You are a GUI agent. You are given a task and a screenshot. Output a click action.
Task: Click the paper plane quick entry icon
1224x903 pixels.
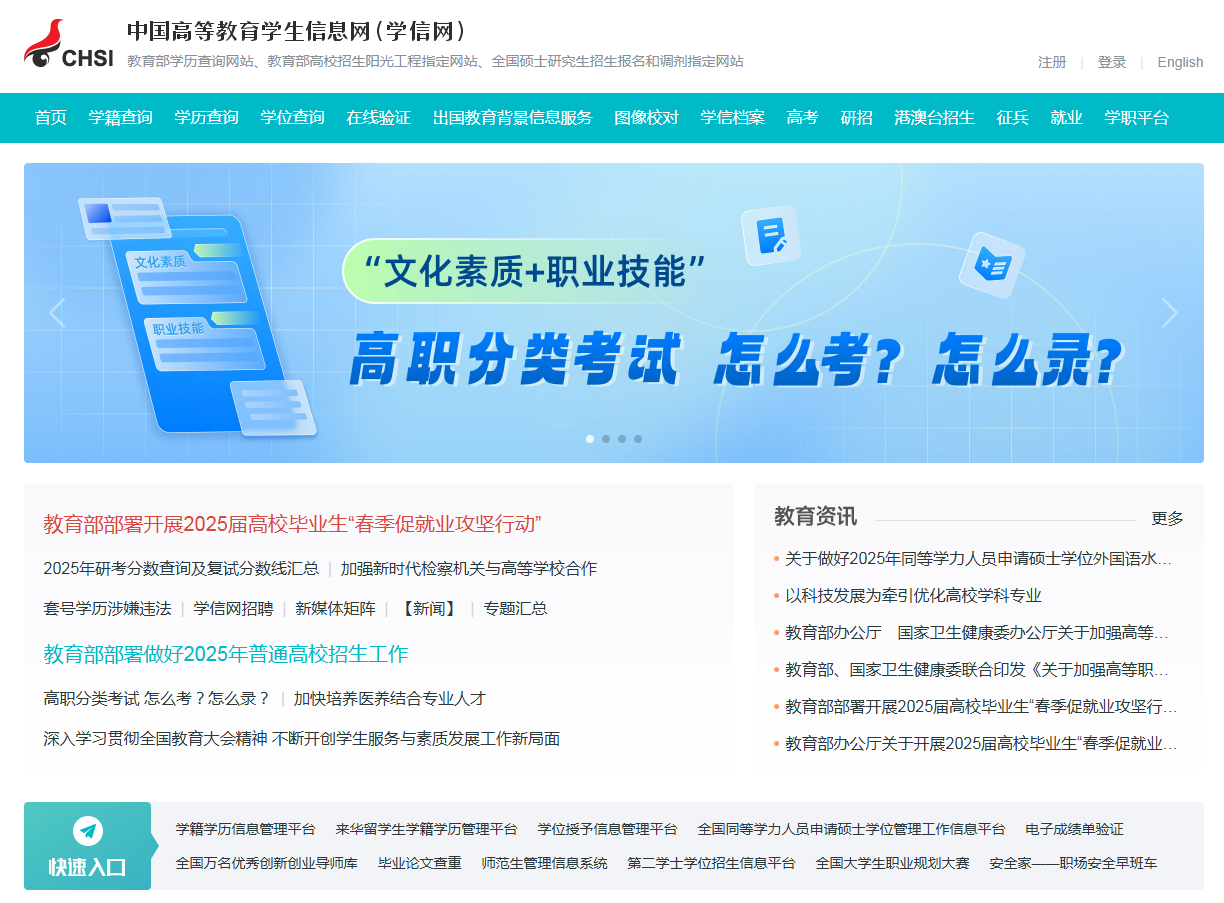click(x=88, y=831)
